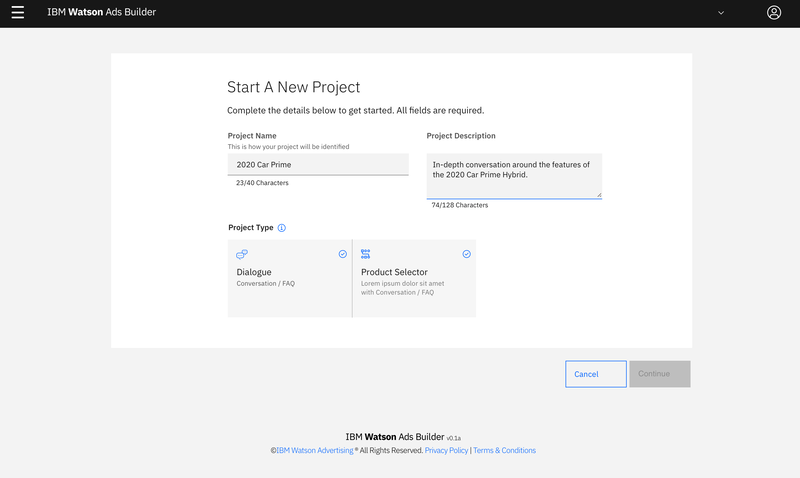
Task: Focus the Project Name input field
Action: (x=318, y=165)
